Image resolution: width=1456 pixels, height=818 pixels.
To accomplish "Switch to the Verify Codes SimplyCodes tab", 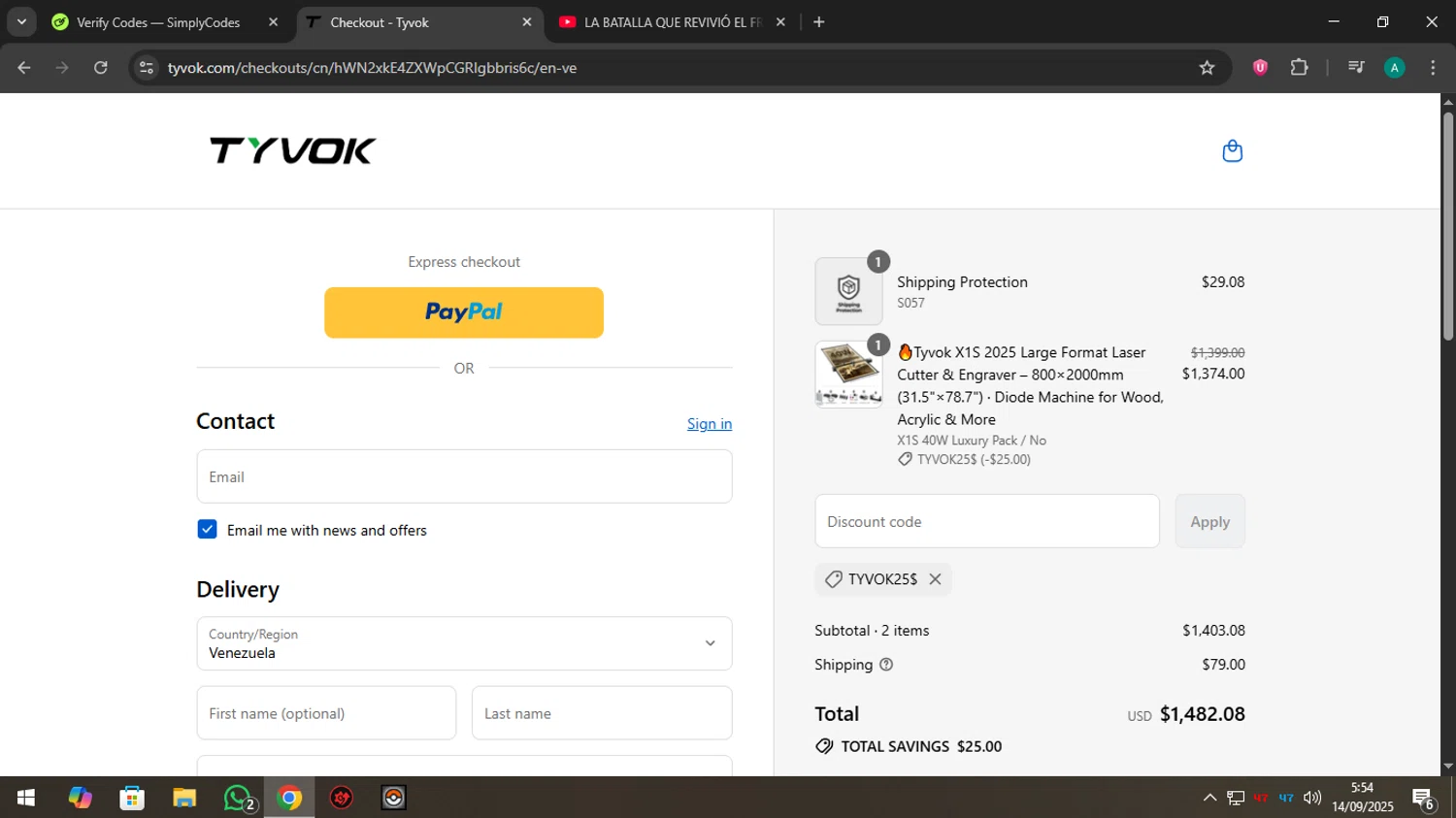I will 158,22.
